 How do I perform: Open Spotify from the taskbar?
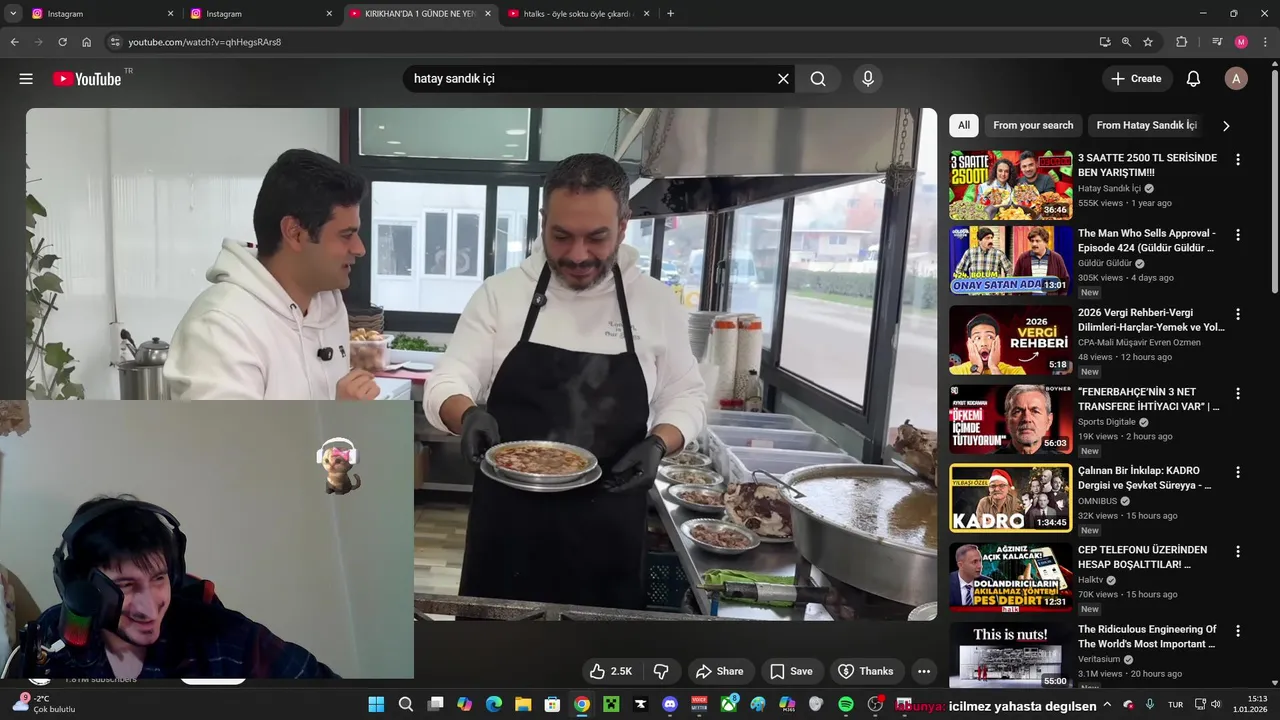846,704
